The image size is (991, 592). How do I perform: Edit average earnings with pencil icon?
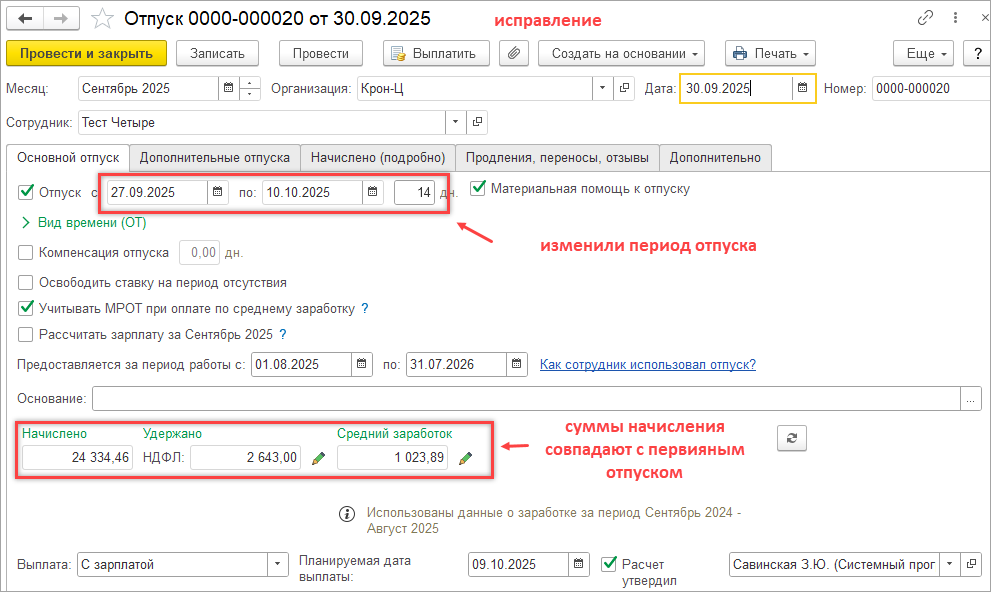(465, 458)
